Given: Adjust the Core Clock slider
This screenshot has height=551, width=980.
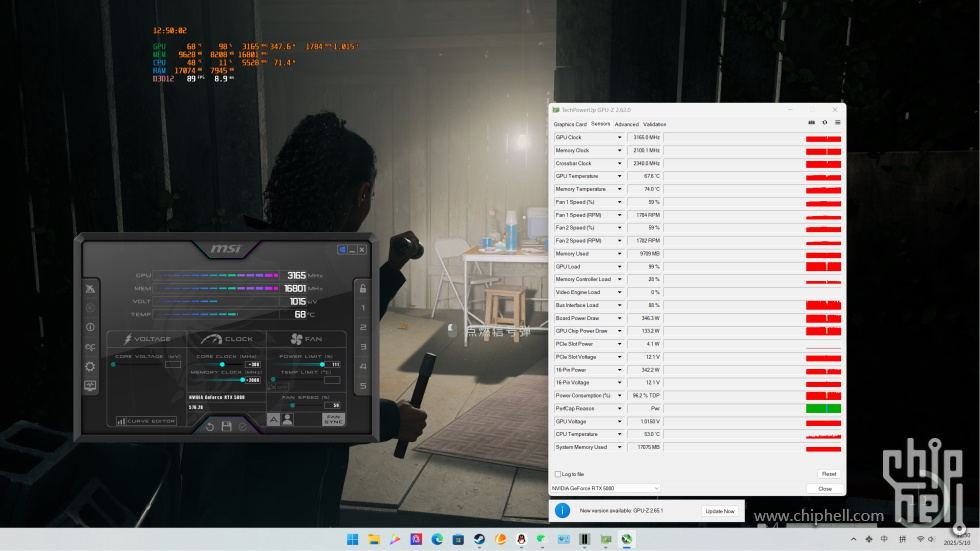Looking at the screenshot, I should (x=221, y=364).
